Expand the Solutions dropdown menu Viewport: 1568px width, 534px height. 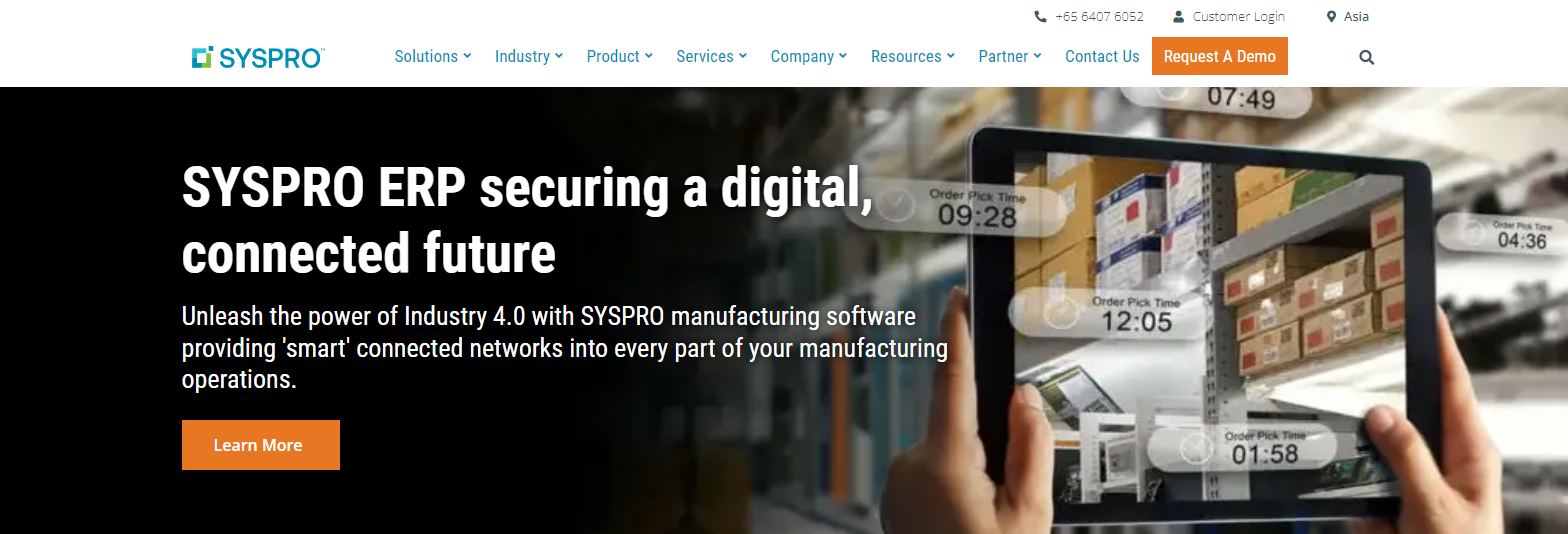coord(433,56)
